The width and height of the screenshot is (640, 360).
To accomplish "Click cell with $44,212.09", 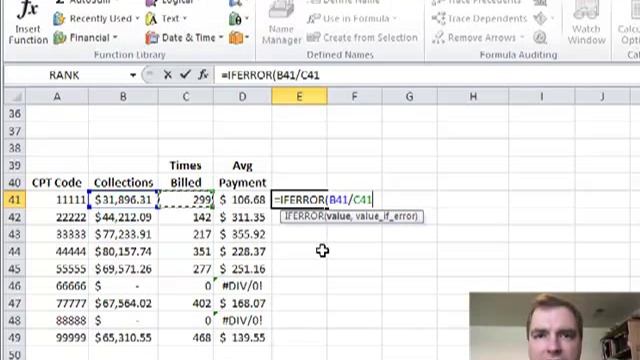I will pyautogui.click(x=123, y=217).
